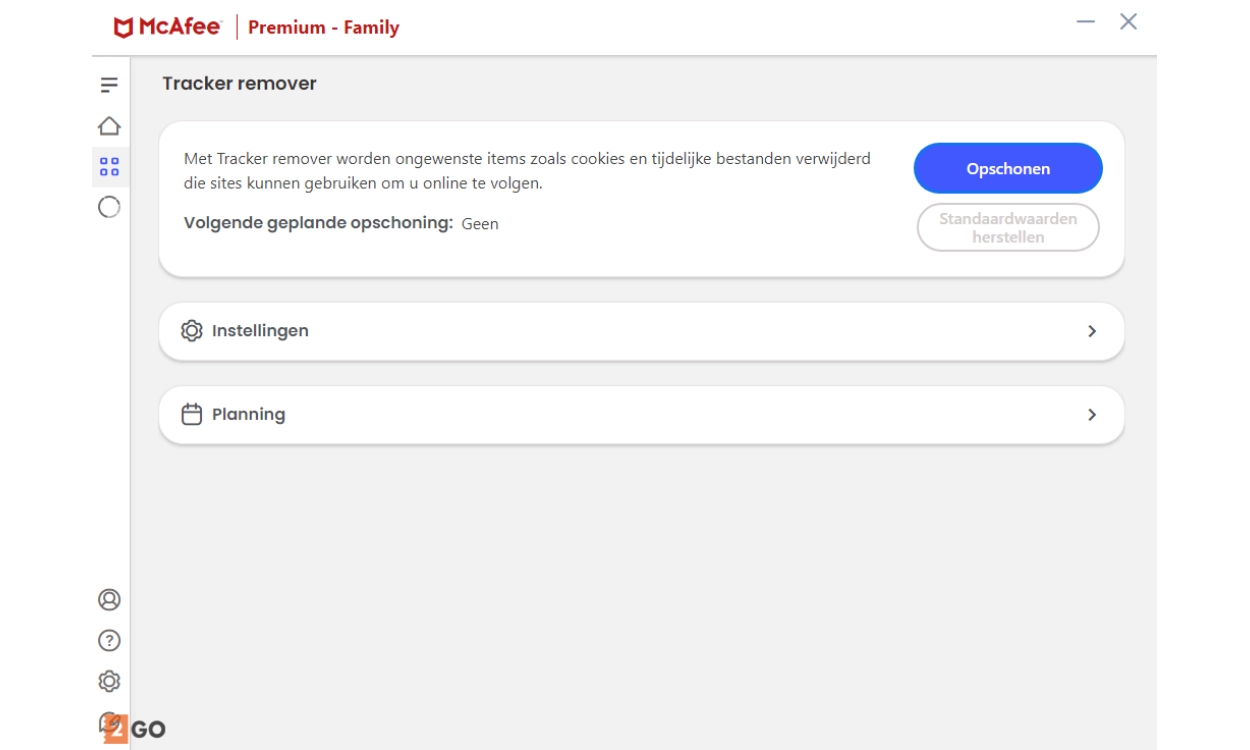Click Standaardwaarden herstellen button
Viewport: 1250px width, 750px height.
1008,228
